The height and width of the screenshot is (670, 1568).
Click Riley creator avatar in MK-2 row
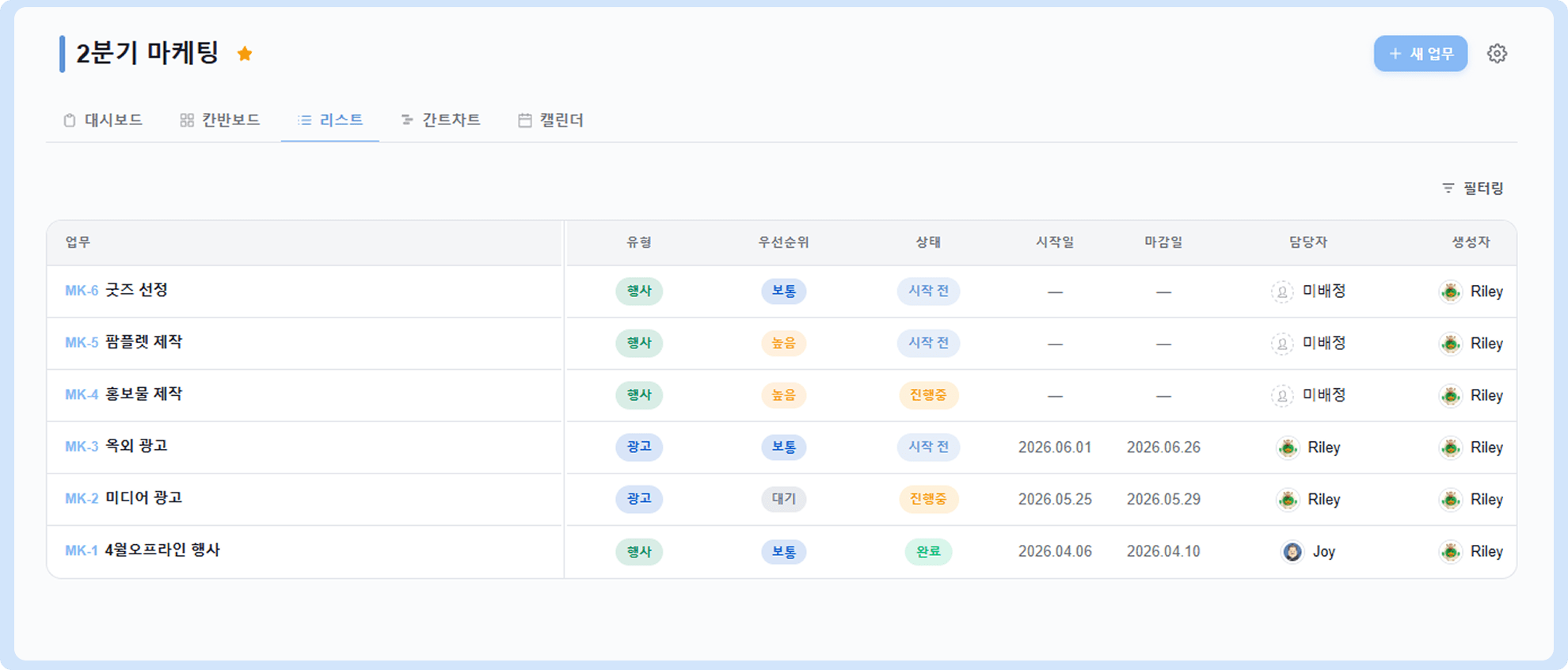[1451, 500]
